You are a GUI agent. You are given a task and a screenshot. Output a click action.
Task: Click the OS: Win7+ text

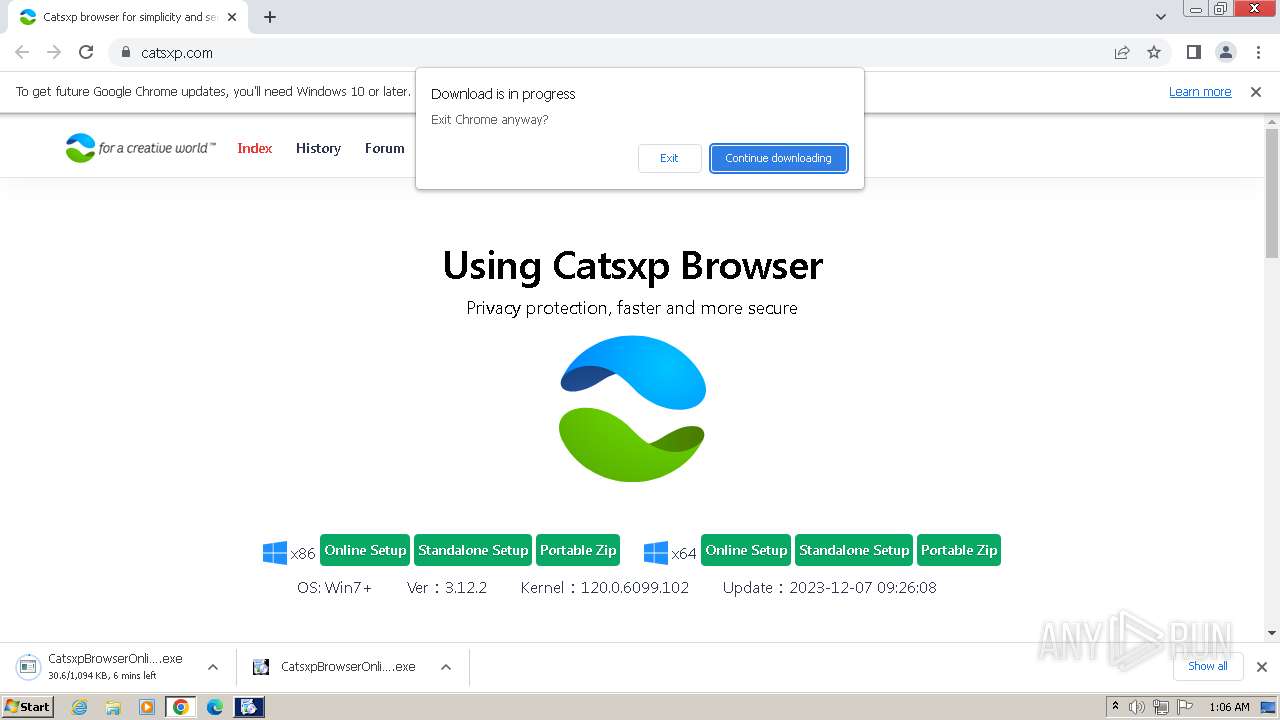point(334,587)
